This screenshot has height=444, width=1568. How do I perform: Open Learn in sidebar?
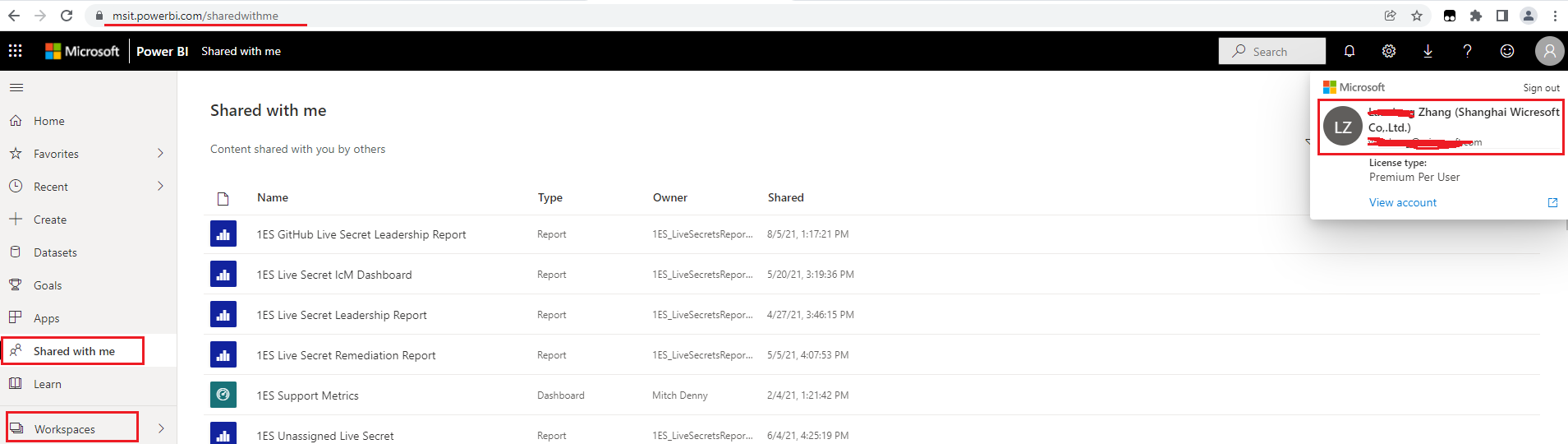[88, 384]
